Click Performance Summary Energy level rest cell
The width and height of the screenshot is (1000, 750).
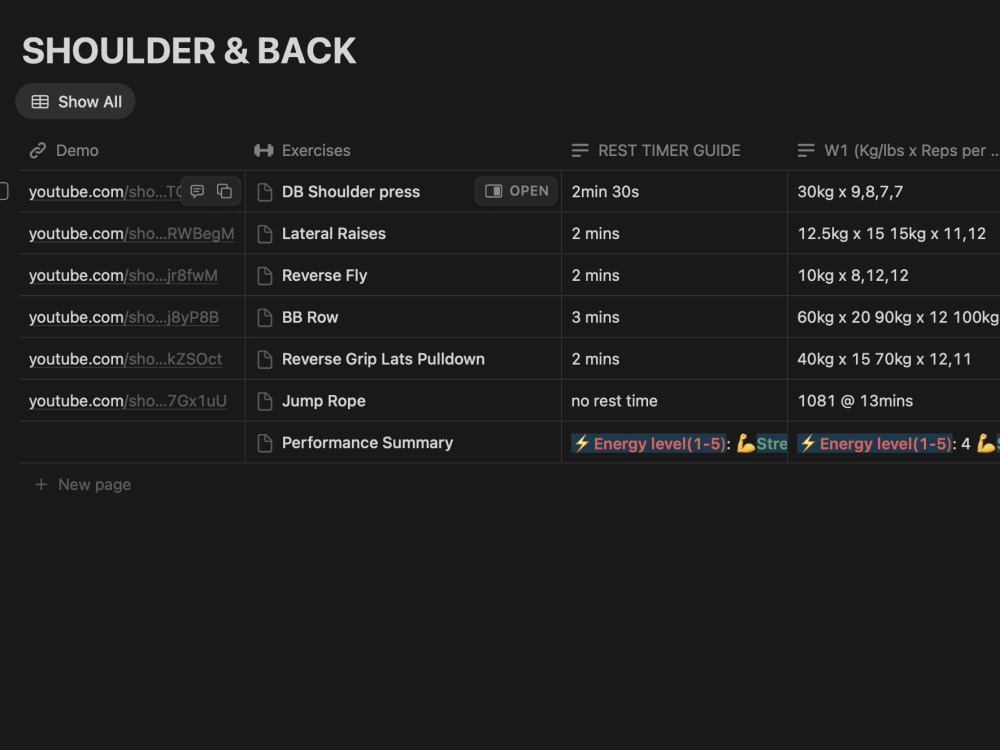674,443
